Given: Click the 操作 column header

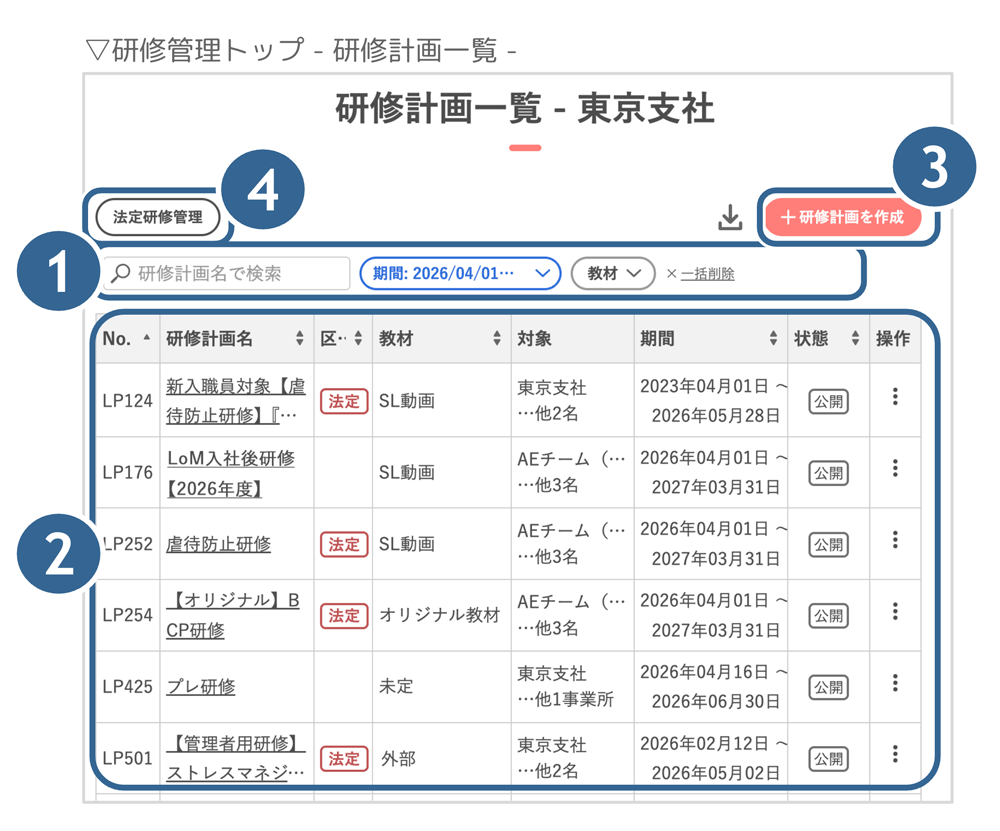Looking at the screenshot, I should [893, 338].
